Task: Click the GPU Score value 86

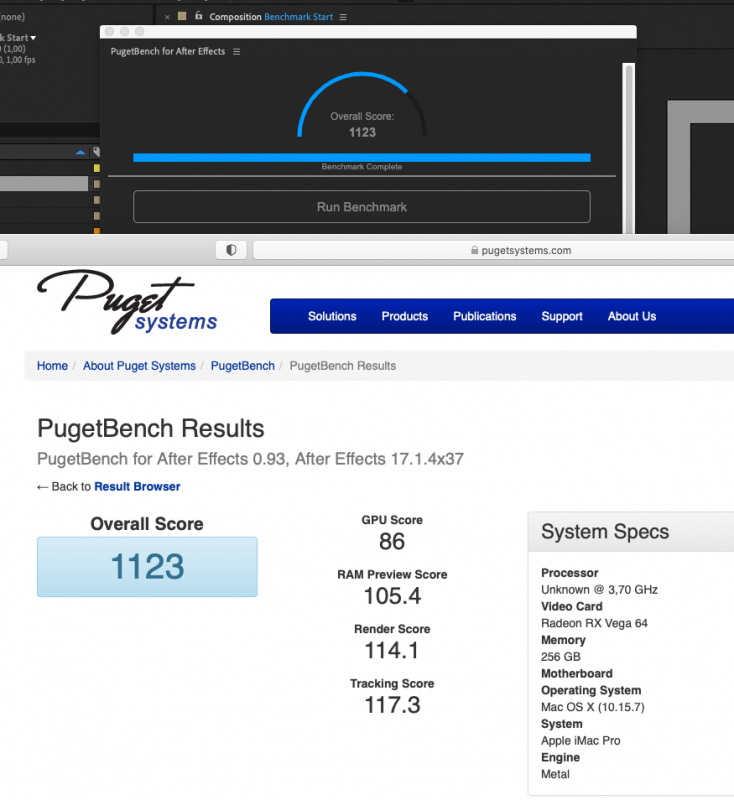Action: pyautogui.click(x=392, y=541)
